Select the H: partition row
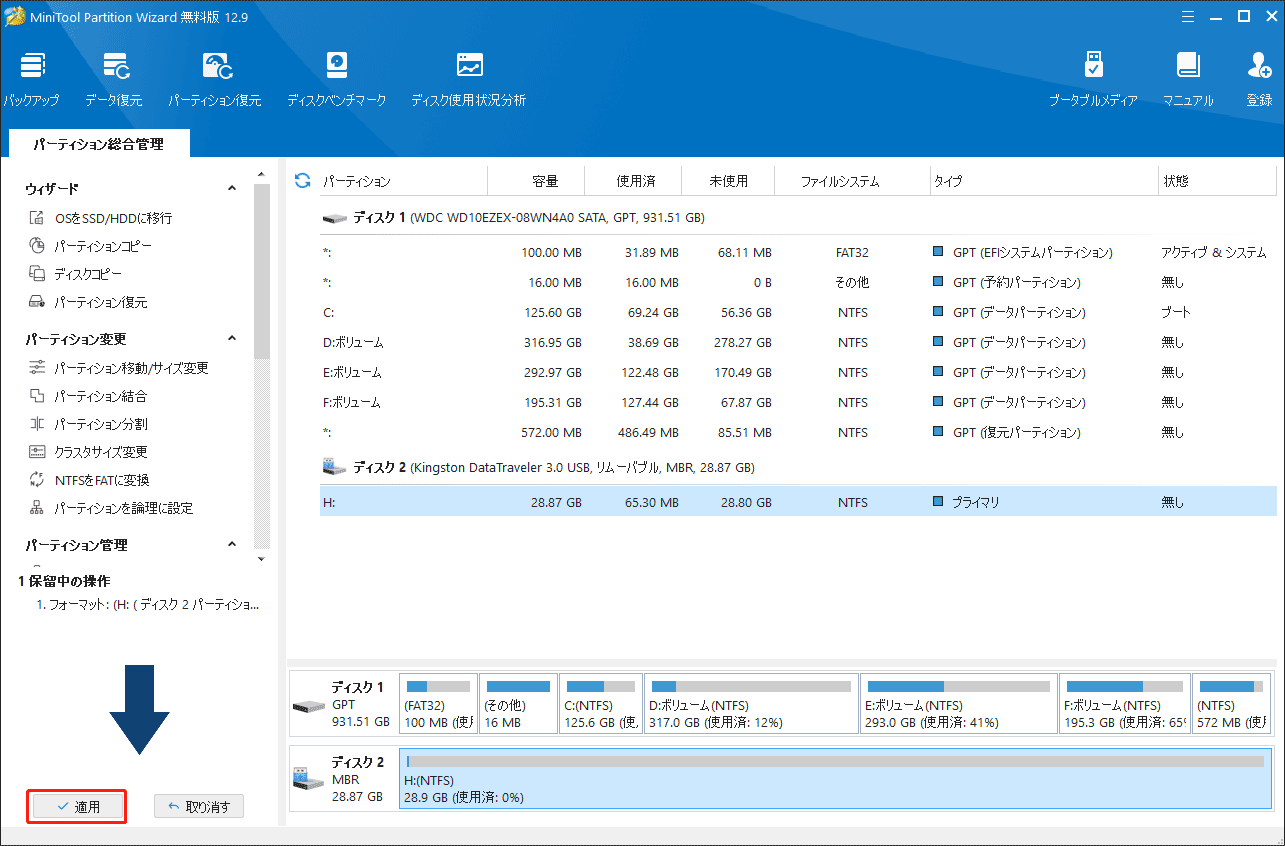Viewport: 1285px width, 846px height. pos(798,501)
